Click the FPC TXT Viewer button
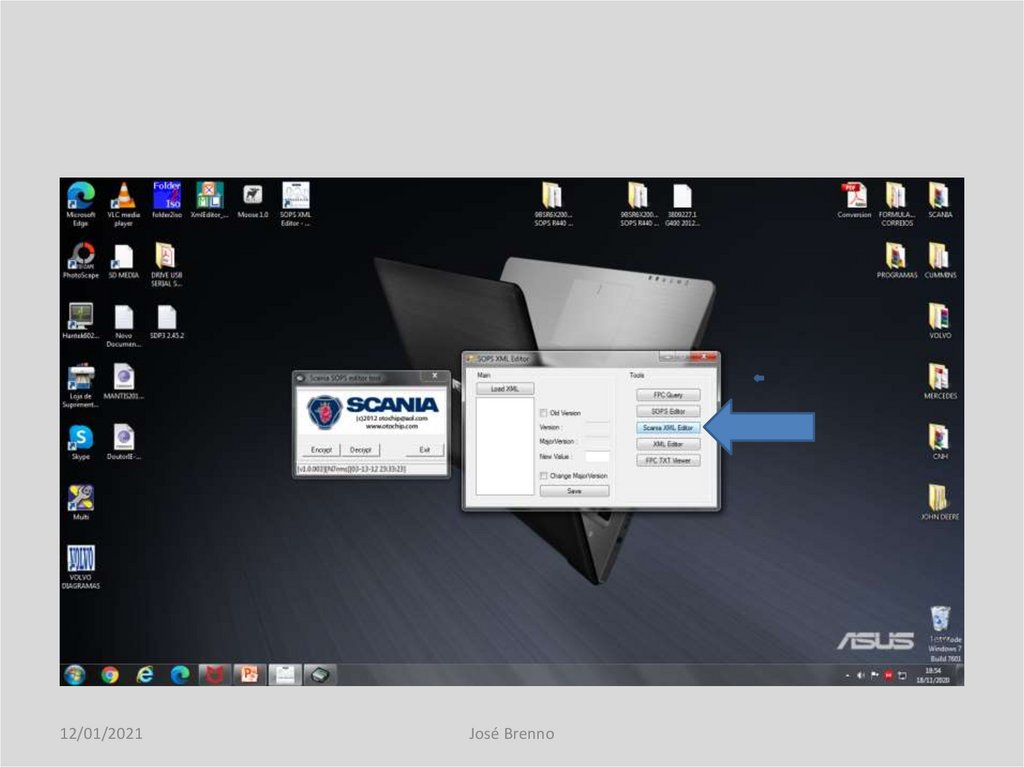Screen dimensions: 1024x767 coord(668,461)
